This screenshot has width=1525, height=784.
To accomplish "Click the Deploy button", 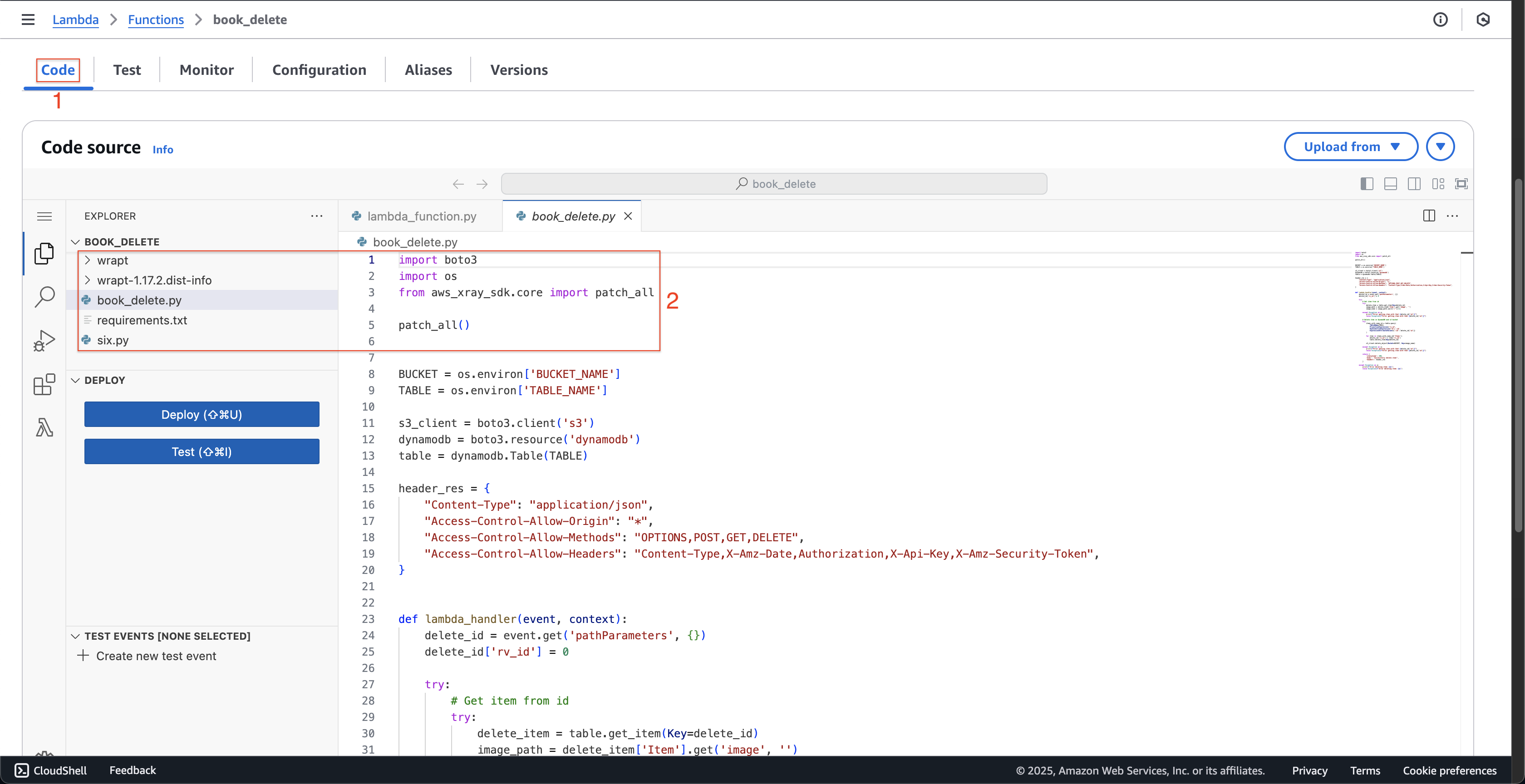I will 202,414.
